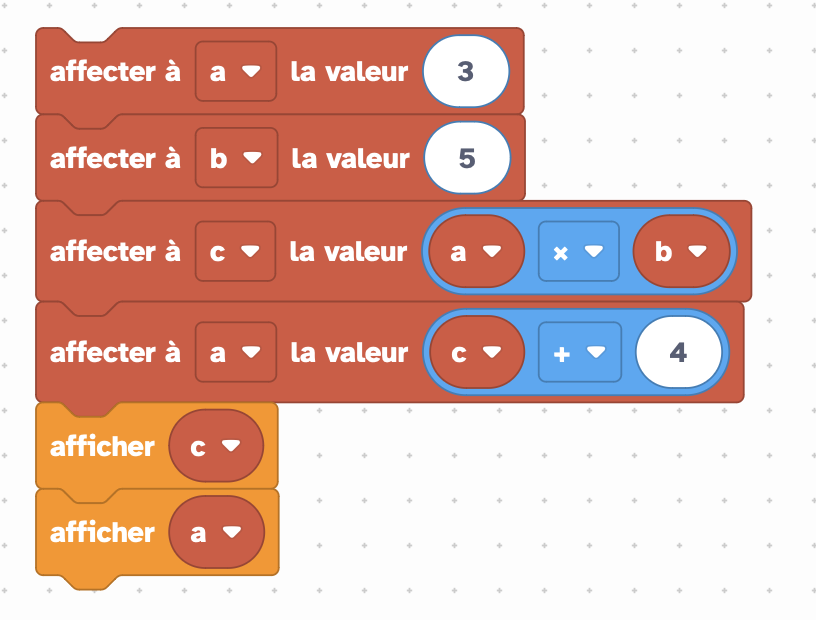Open target variable 'a' dropdown in fourth block
Screen dimensions: 816x620
pyautogui.click(x=236, y=352)
